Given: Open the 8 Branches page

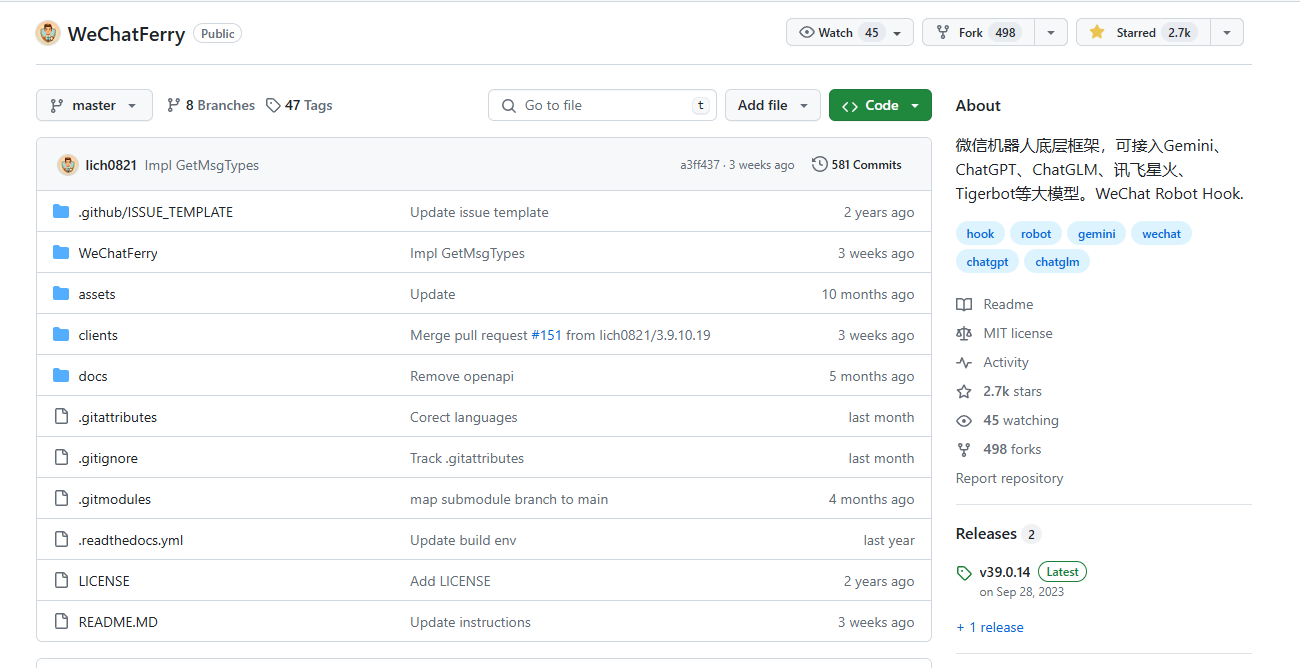Looking at the screenshot, I should coord(211,105).
